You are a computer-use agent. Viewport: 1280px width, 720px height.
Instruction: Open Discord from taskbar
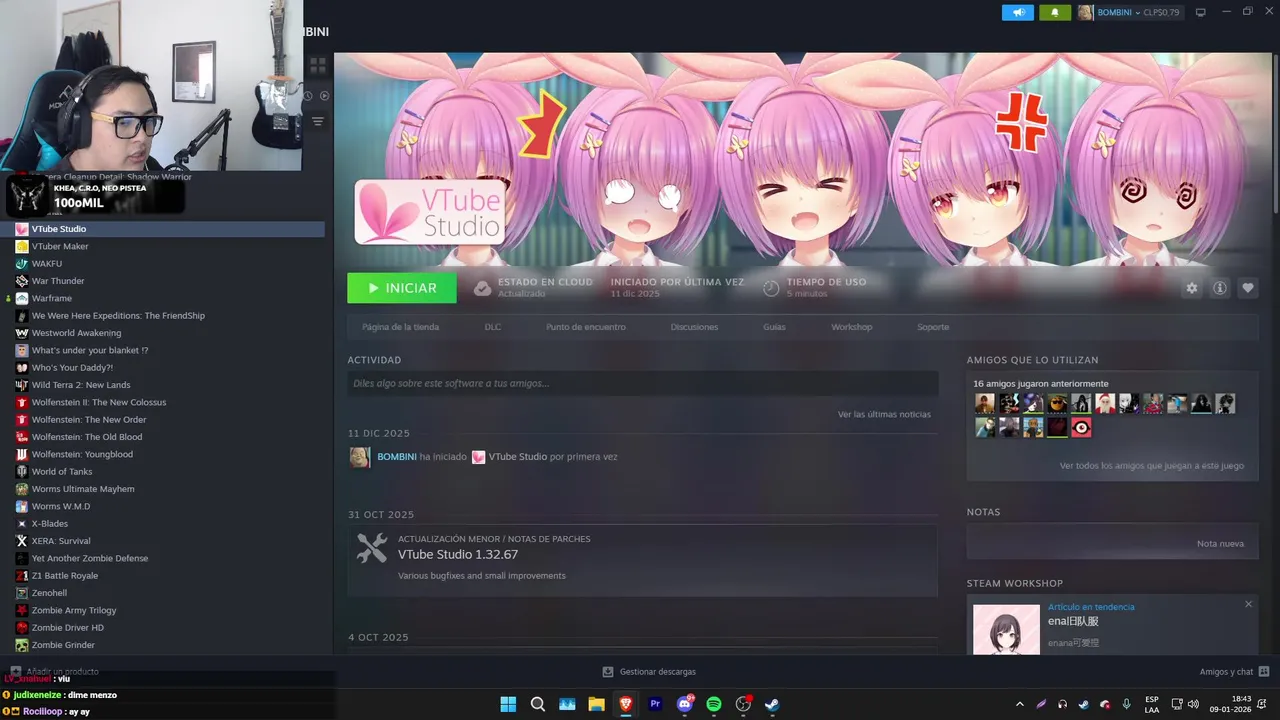(x=685, y=704)
